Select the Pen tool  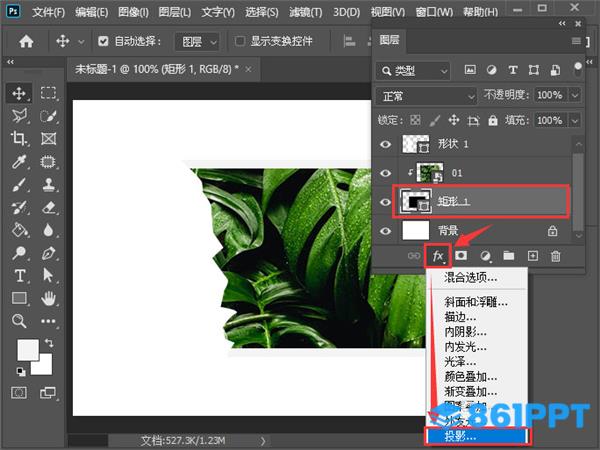tap(48, 253)
